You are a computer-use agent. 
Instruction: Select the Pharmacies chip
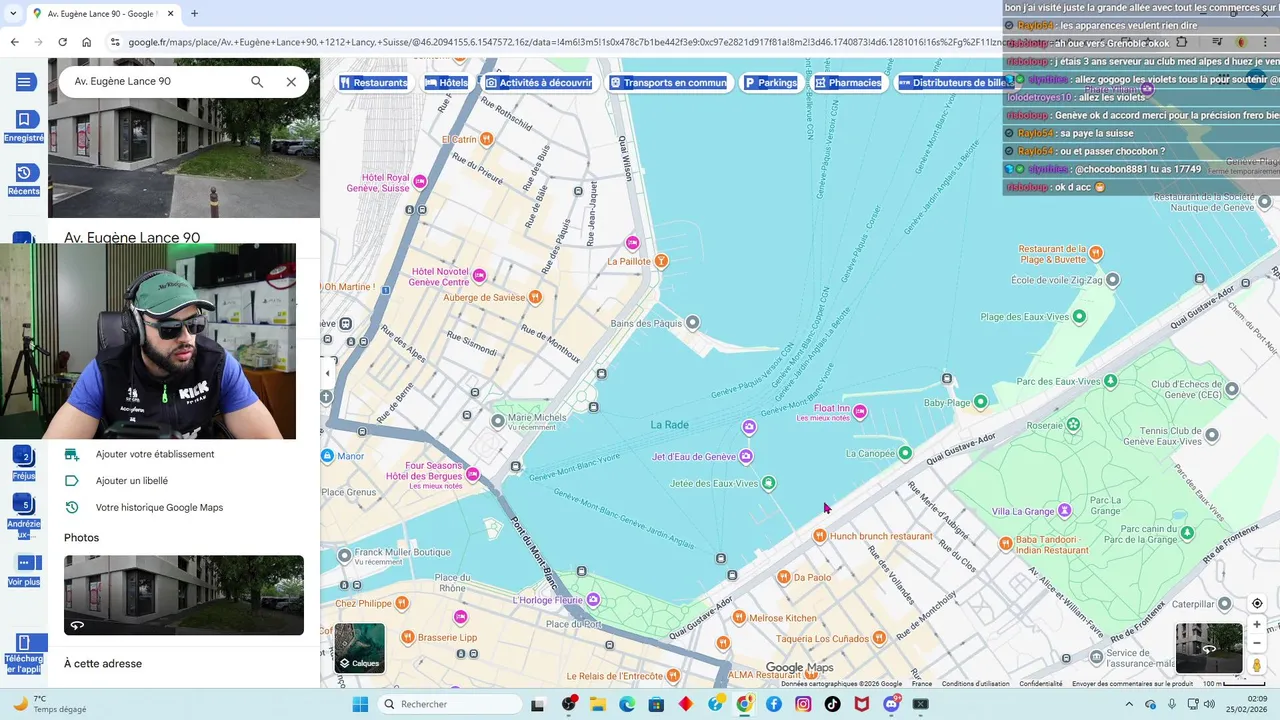coord(848,83)
